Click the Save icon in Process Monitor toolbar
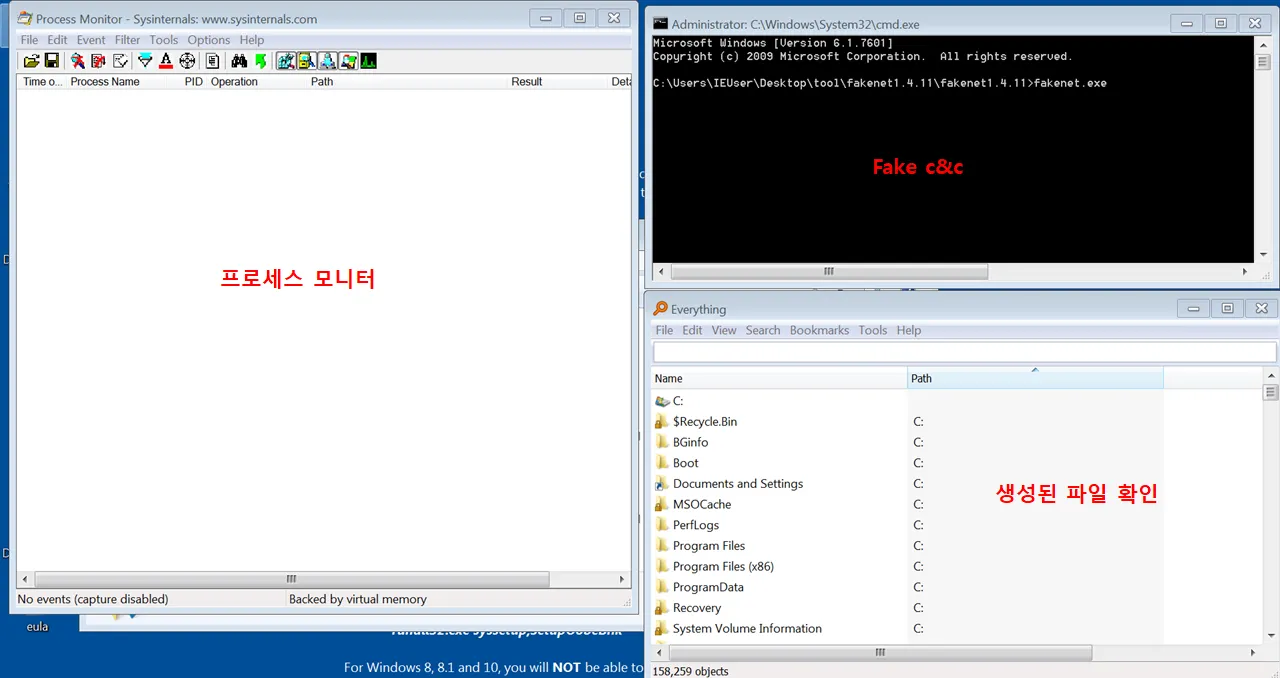Image resolution: width=1280 pixels, height=678 pixels. click(x=51, y=61)
